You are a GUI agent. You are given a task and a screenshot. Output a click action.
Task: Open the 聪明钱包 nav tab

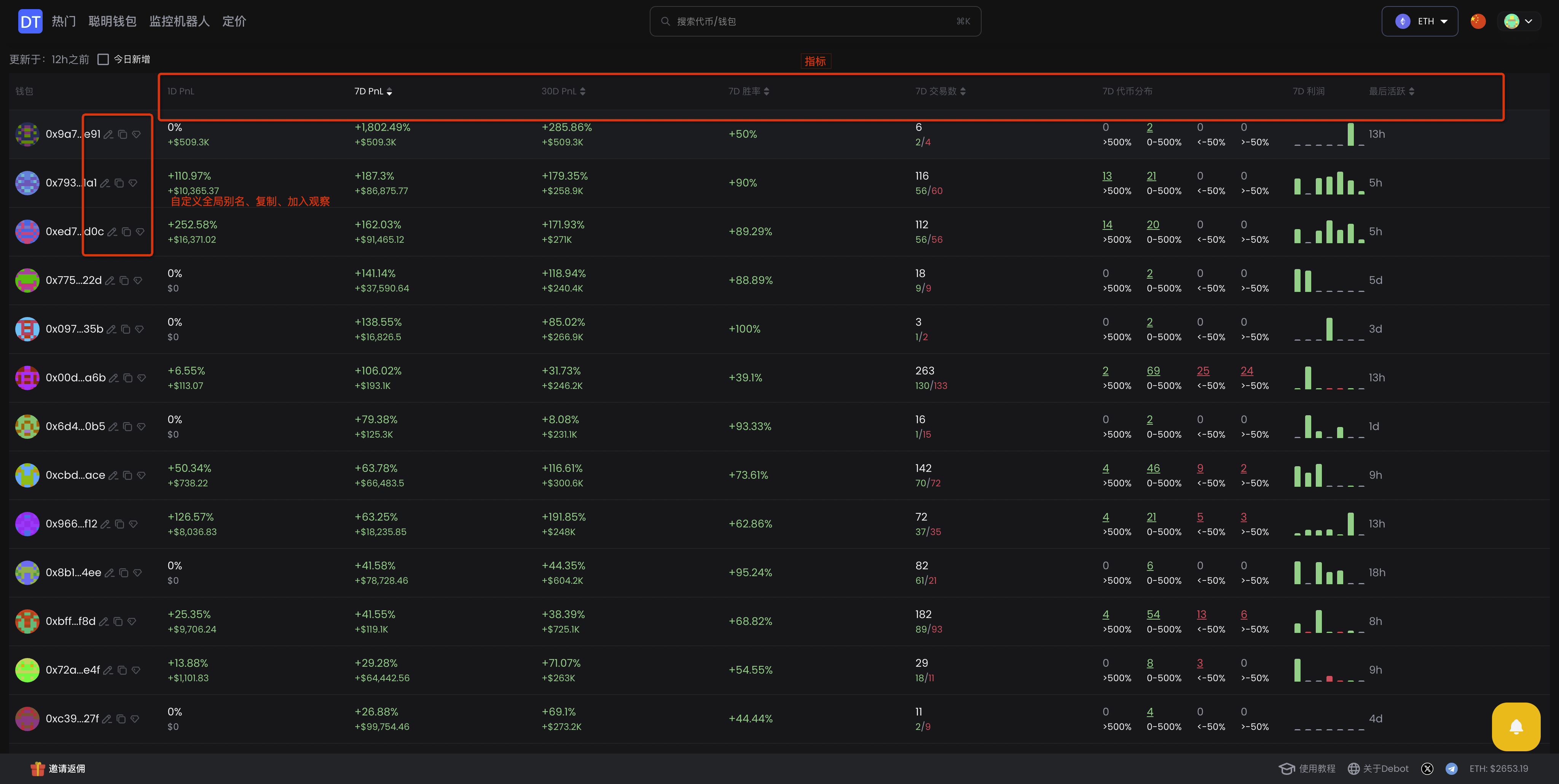coord(112,22)
